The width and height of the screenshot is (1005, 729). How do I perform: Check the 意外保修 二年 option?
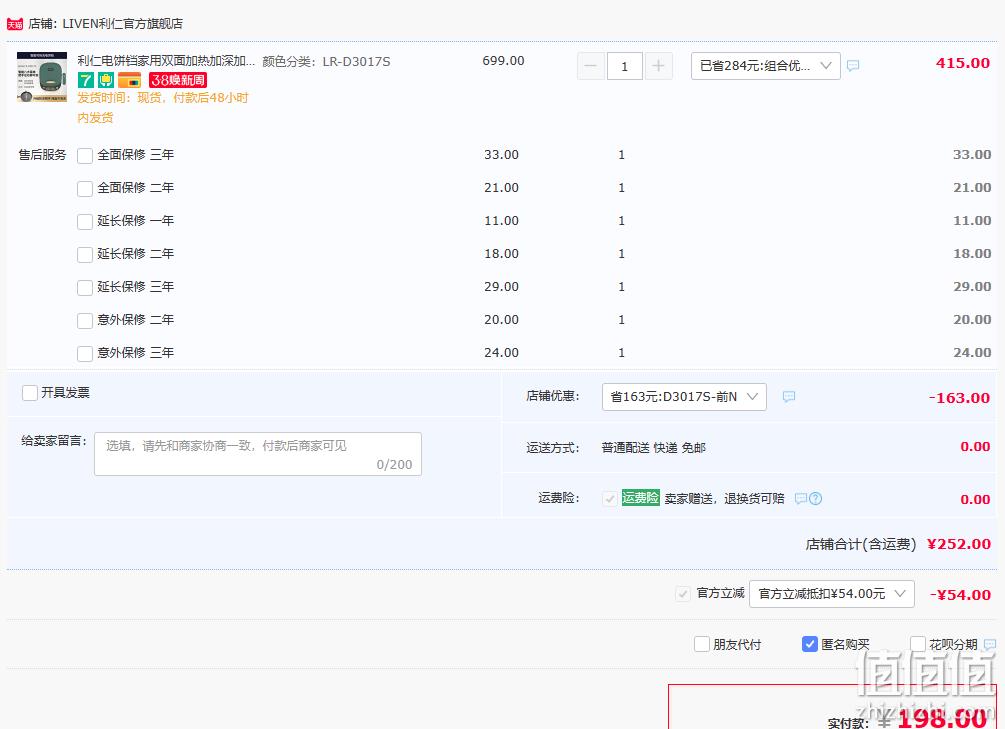click(x=85, y=321)
